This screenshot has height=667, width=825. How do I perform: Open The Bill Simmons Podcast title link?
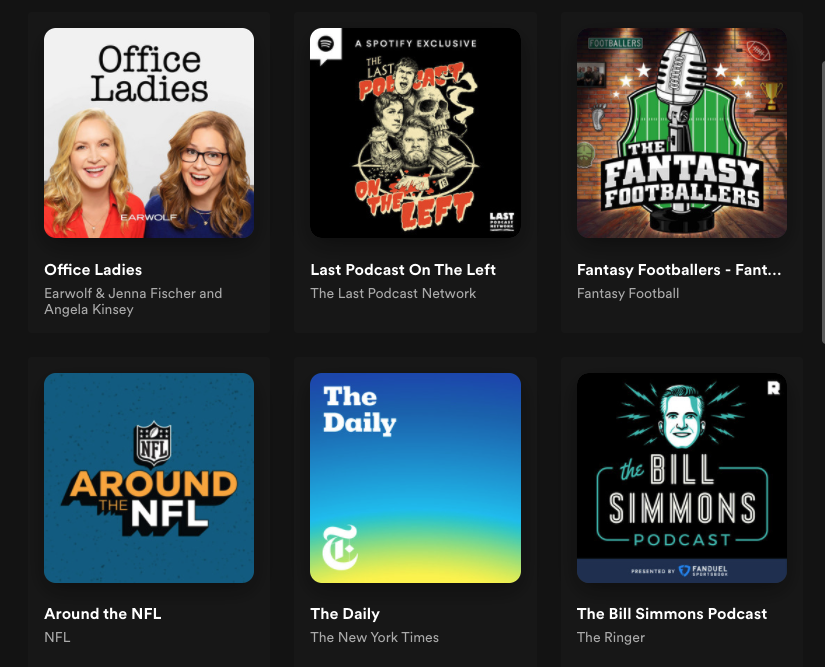672,613
